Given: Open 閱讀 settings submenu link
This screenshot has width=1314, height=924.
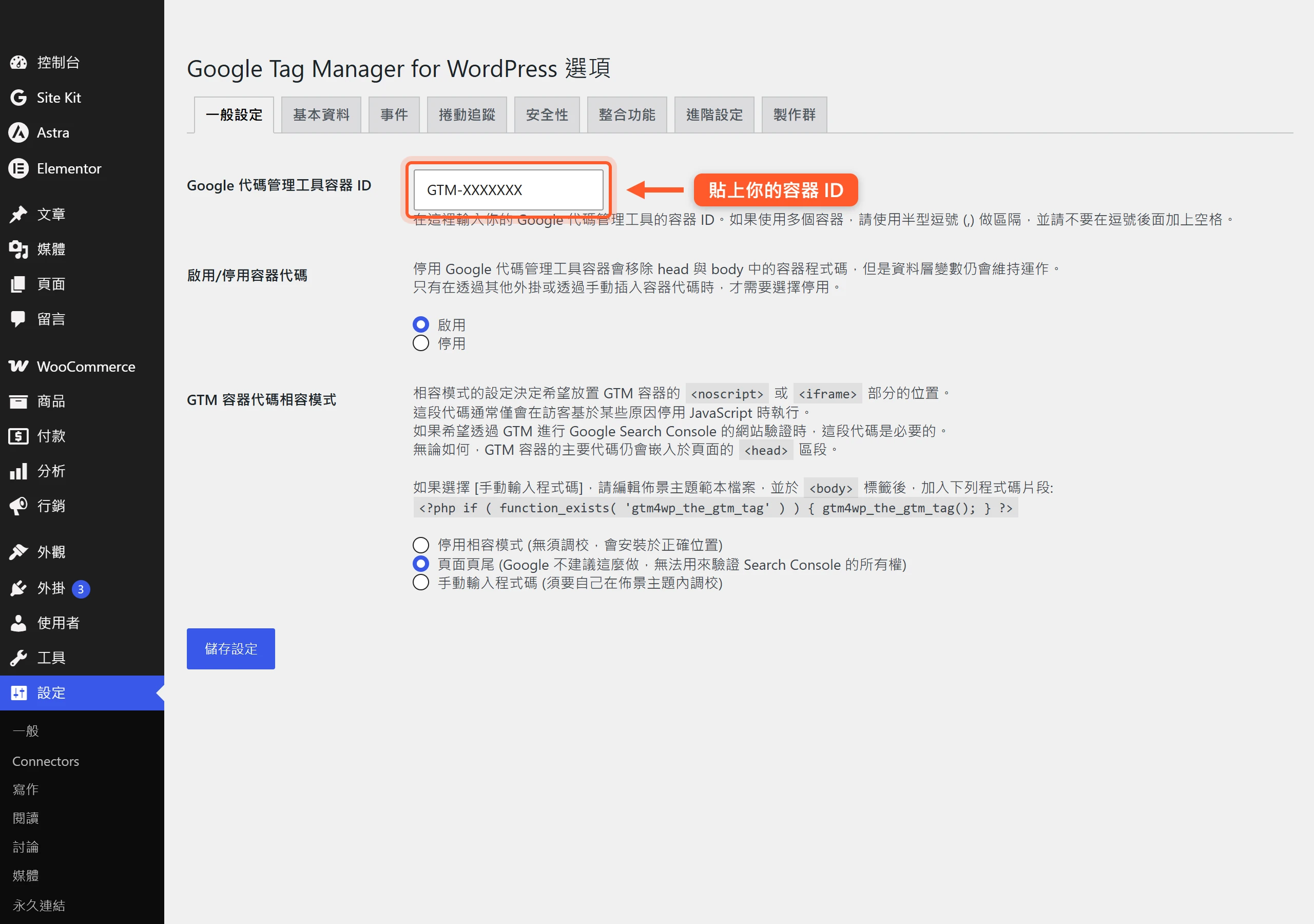Looking at the screenshot, I should (x=26, y=818).
